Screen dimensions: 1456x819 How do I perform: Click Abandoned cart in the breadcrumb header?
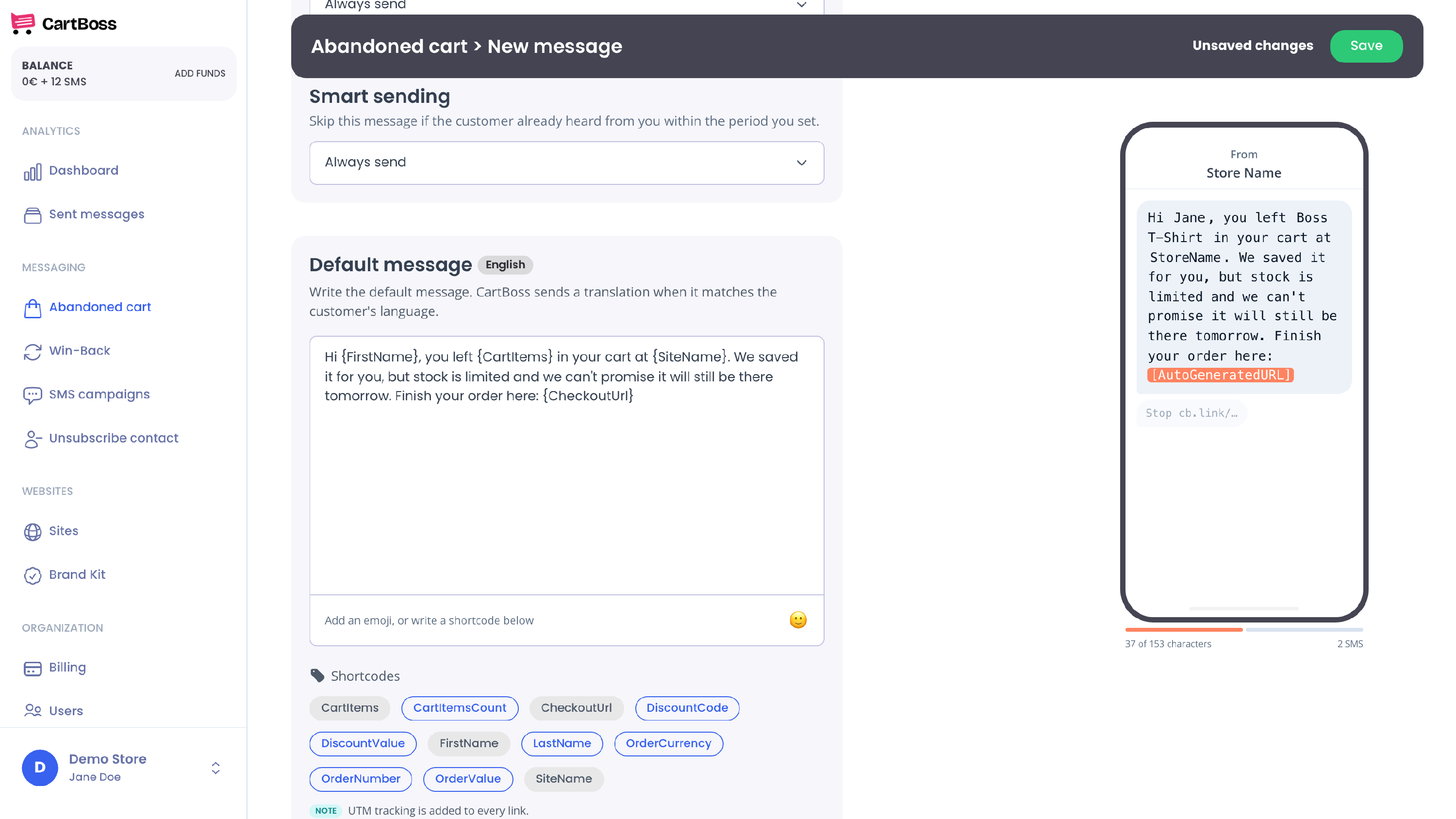[389, 46]
